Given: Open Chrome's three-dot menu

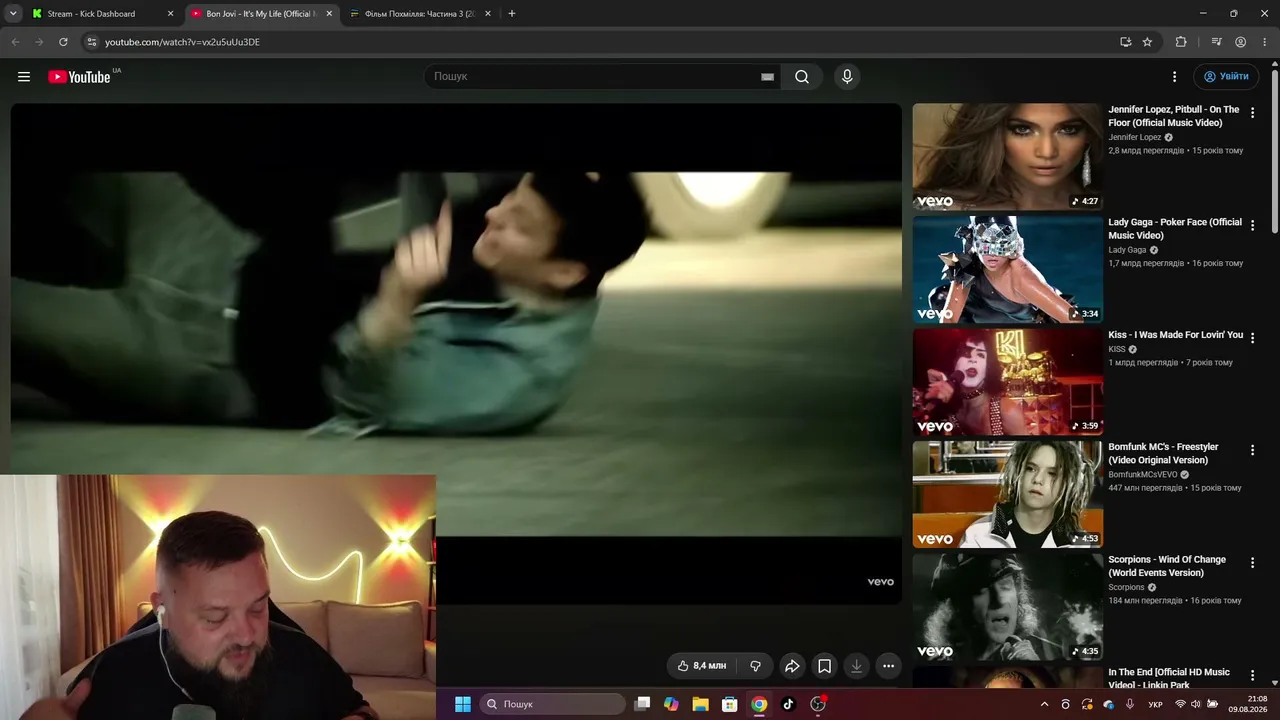Looking at the screenshot, I should coord(1264,42).
